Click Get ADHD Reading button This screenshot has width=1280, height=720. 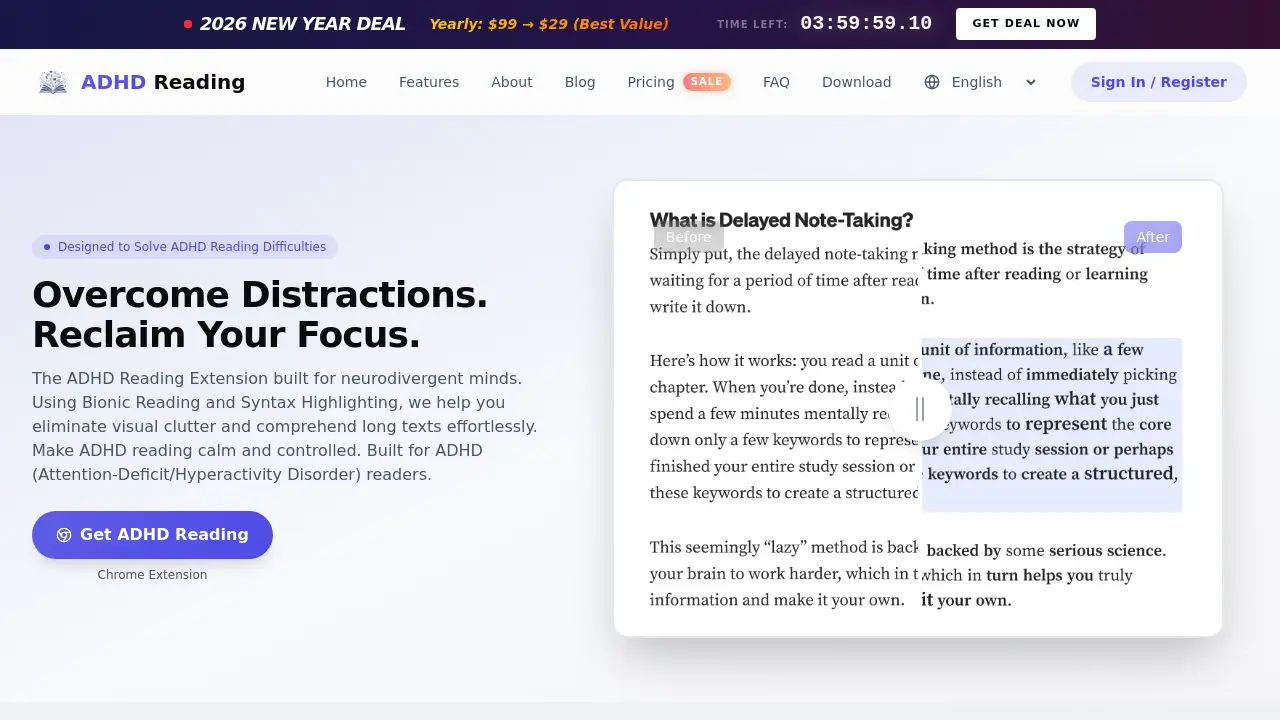(152, 535)
